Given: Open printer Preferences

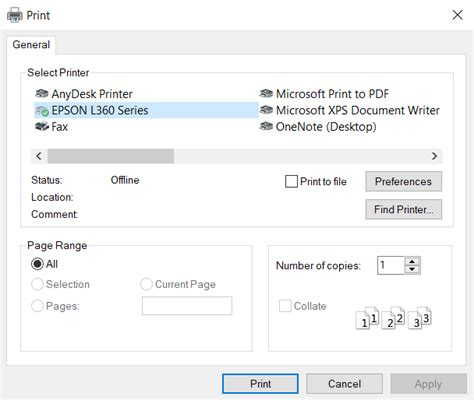Looking at the screenshot, I should click(x=403, y=181).
